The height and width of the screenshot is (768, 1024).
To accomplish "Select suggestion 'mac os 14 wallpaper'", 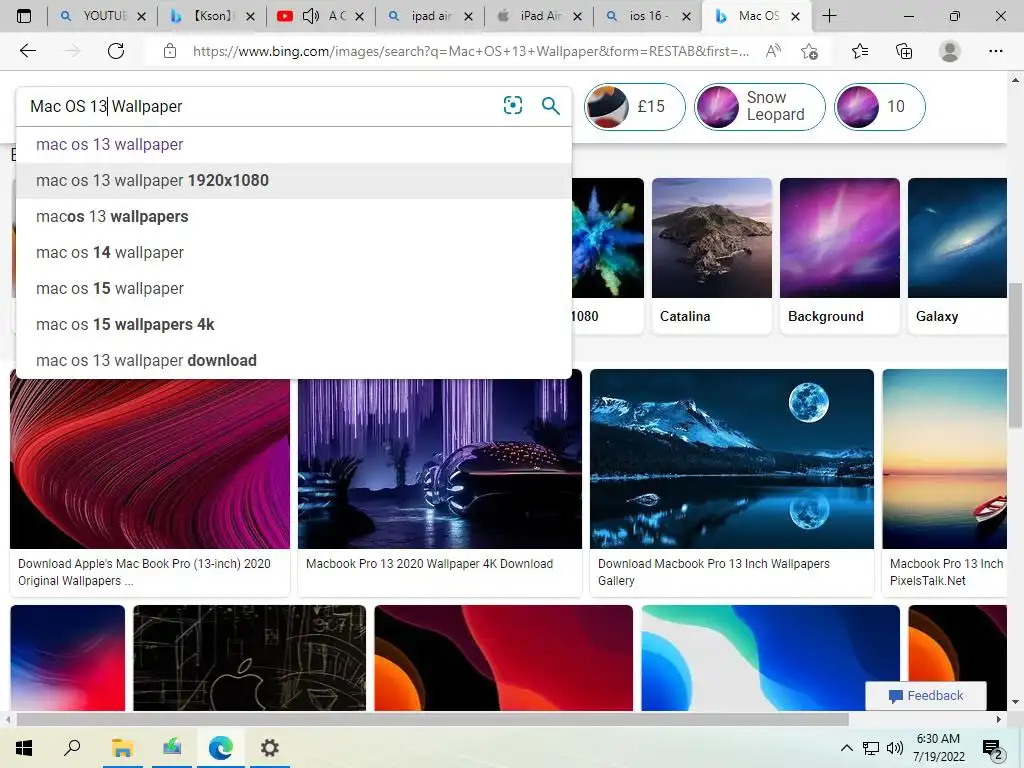I will [294, 252].
